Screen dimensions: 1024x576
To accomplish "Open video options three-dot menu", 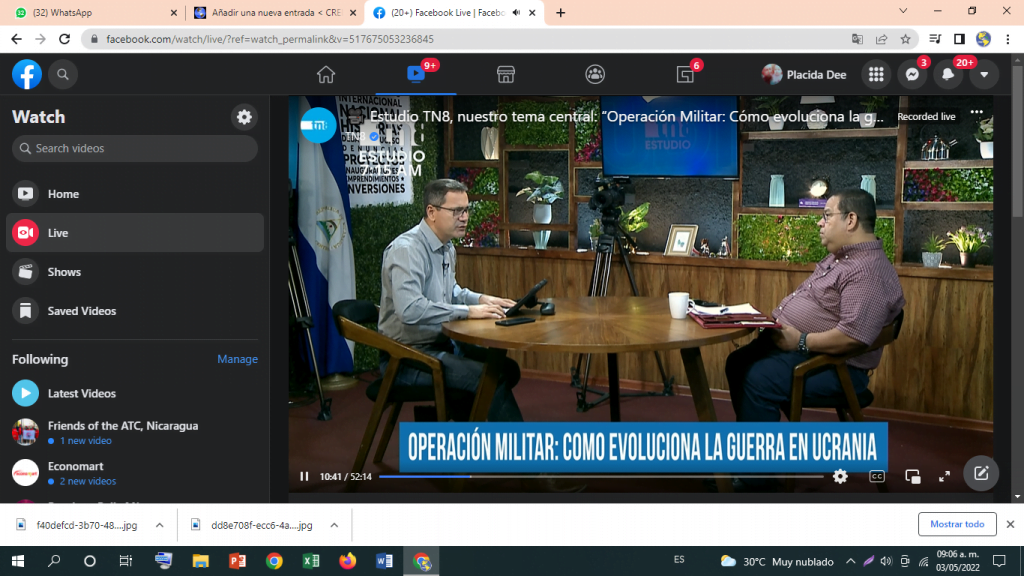I will pyautogui.click(x=977, y=112).
